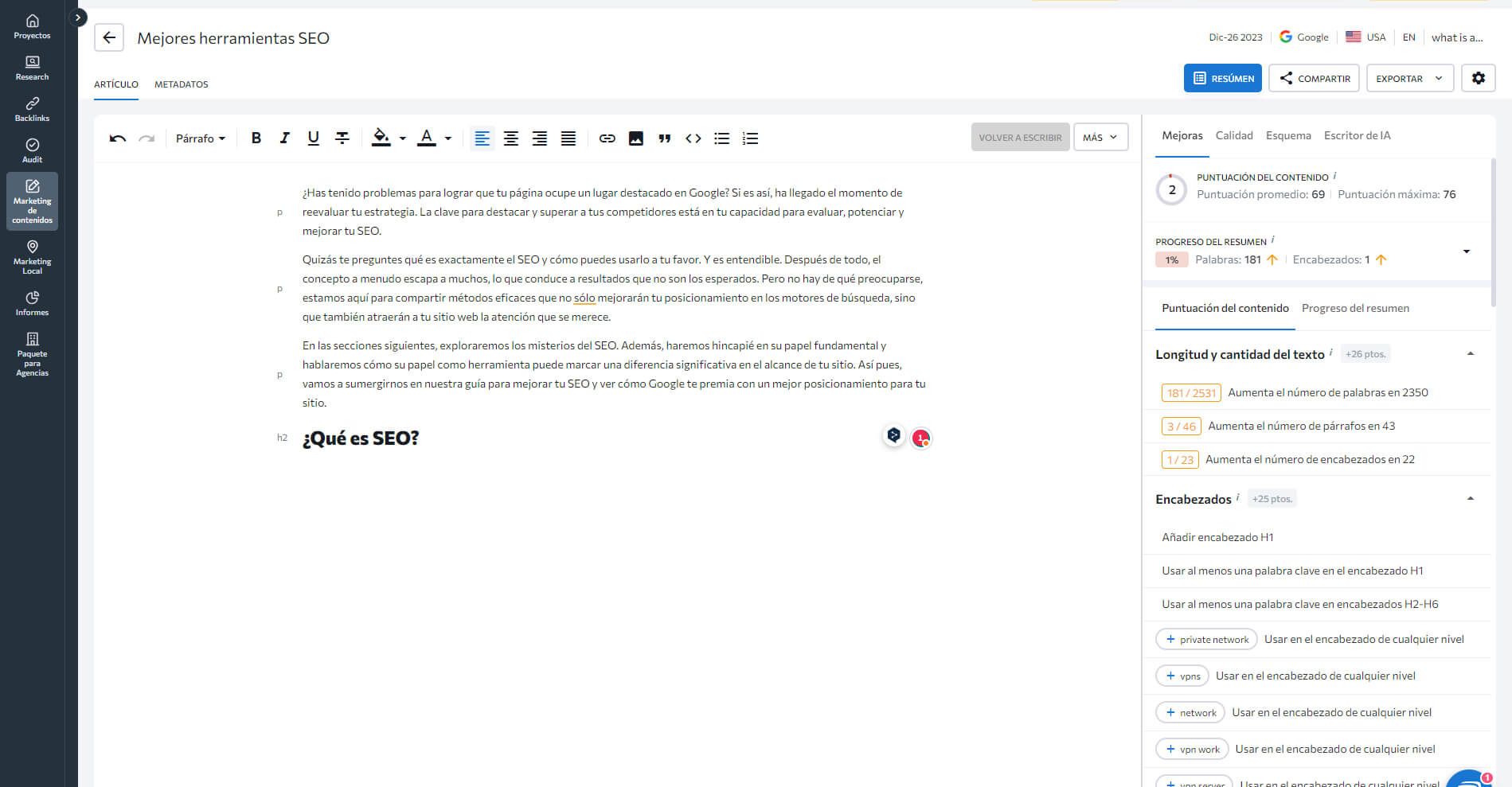Screen dimensions: 1512x787
Task: Click the red notification badge beside heading
Action: tap(921, 438)
